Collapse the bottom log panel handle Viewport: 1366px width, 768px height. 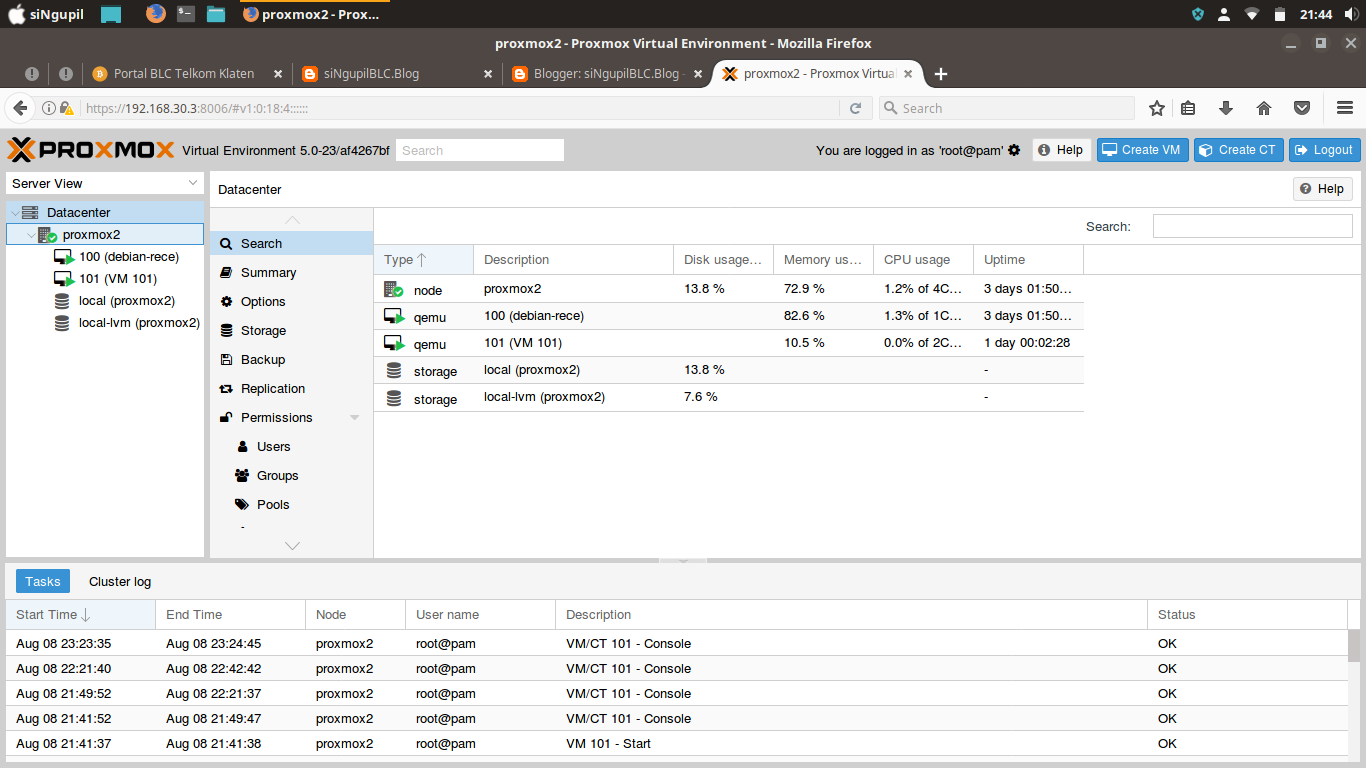[684, 561]
